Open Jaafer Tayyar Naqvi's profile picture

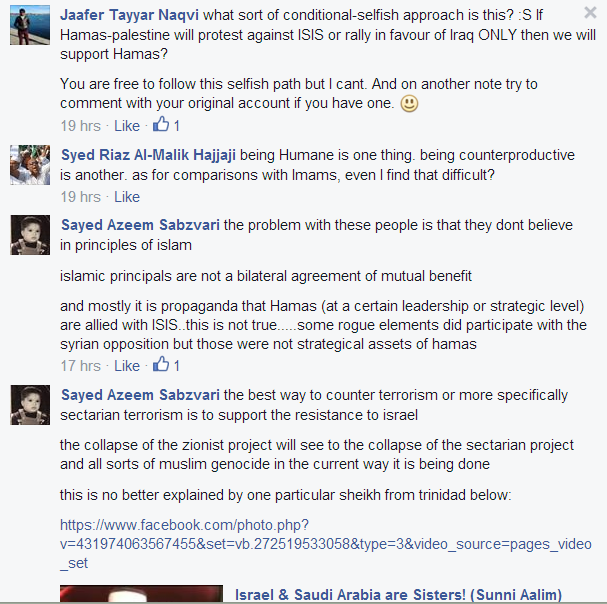point(30,25)
